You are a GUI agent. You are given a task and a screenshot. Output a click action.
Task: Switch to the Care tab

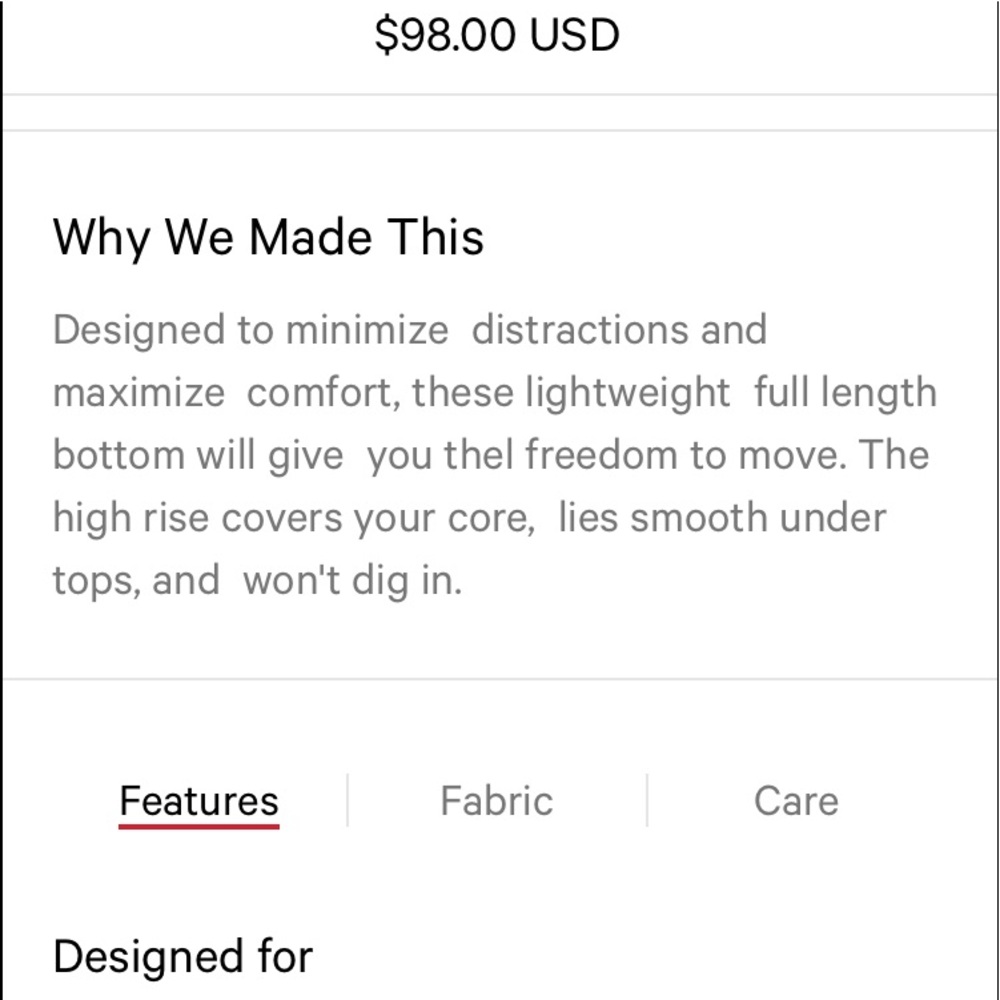pyautogui.click(x=795, y=799)
